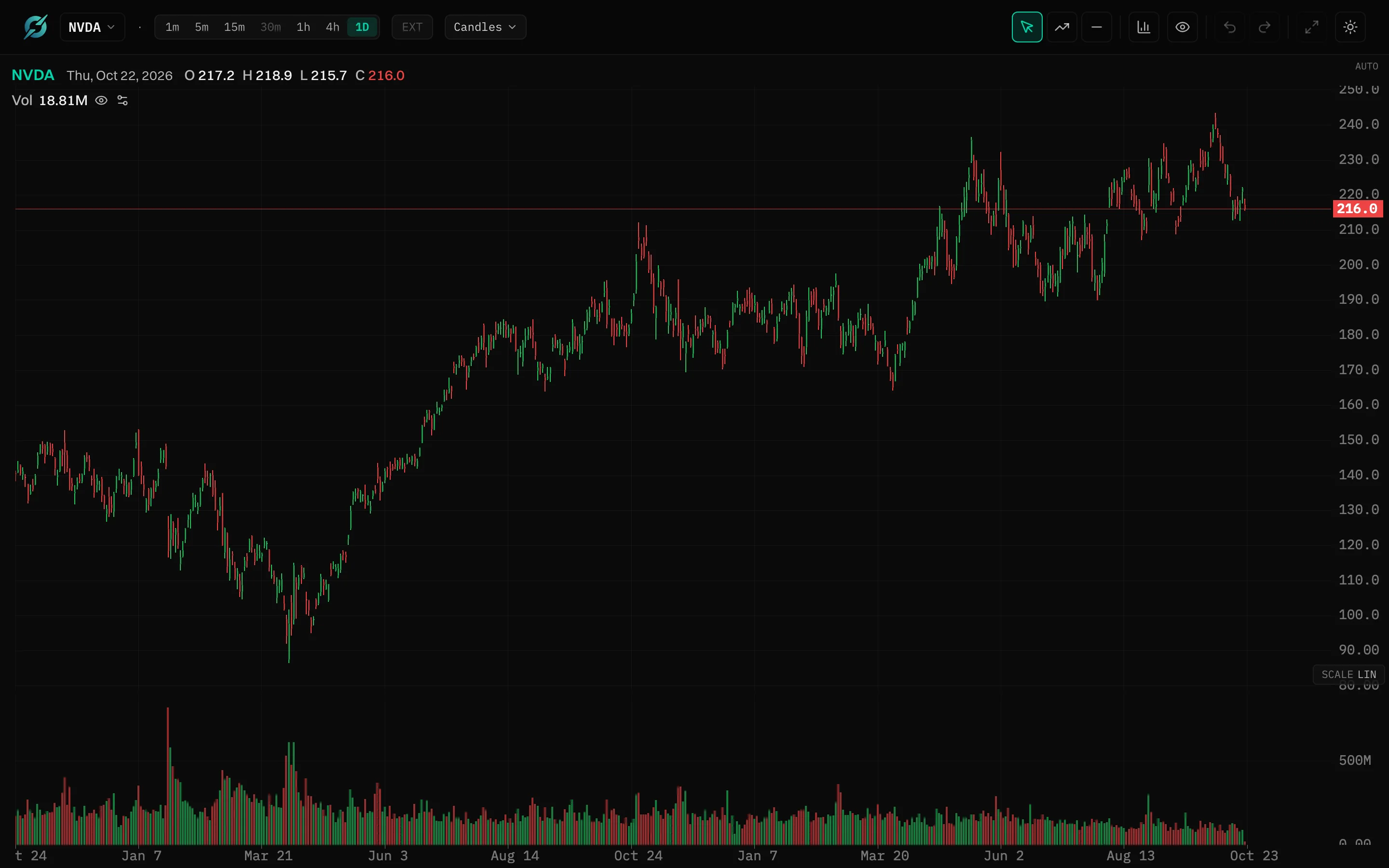
Task: Click the Mar 21 time axis label
Action: [268, 856]
